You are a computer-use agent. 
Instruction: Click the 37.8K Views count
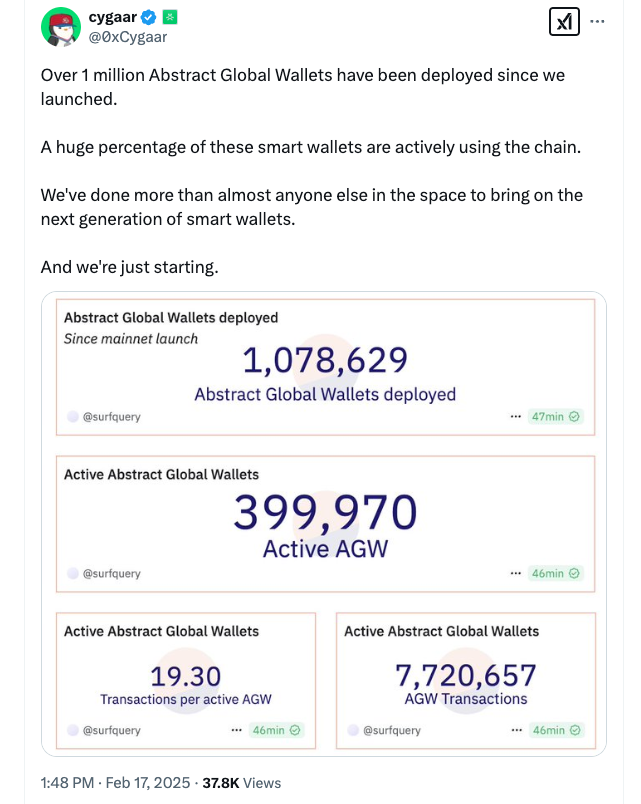point(242,783)
